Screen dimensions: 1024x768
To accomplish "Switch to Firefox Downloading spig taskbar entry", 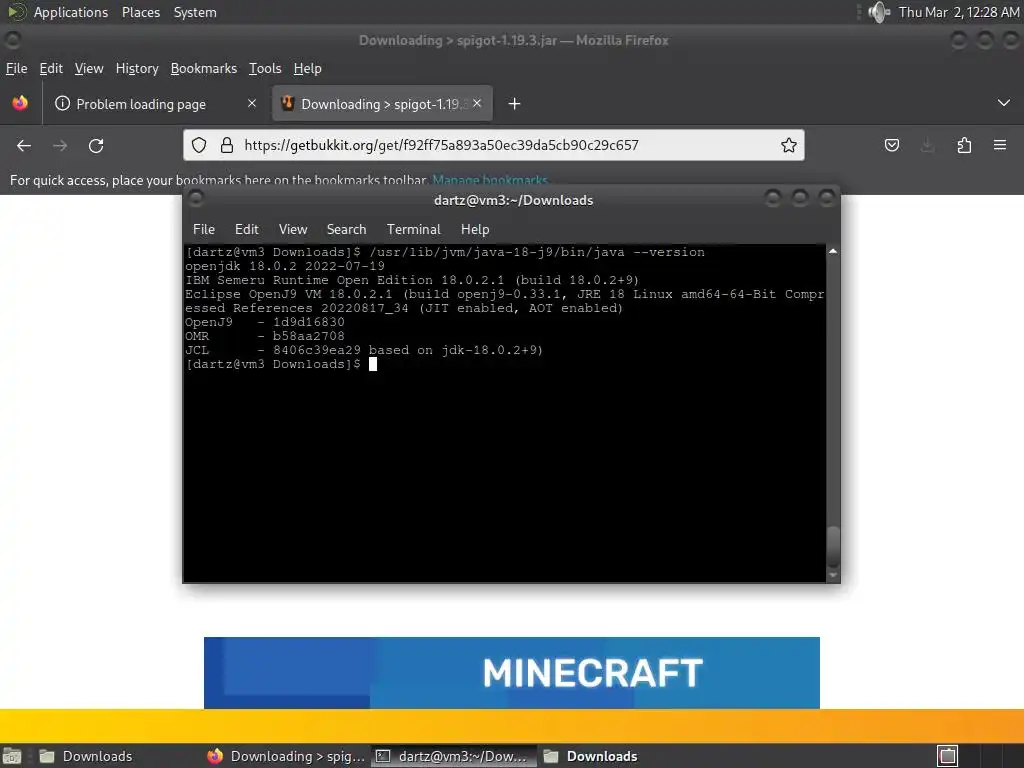I will coord(287,756).
